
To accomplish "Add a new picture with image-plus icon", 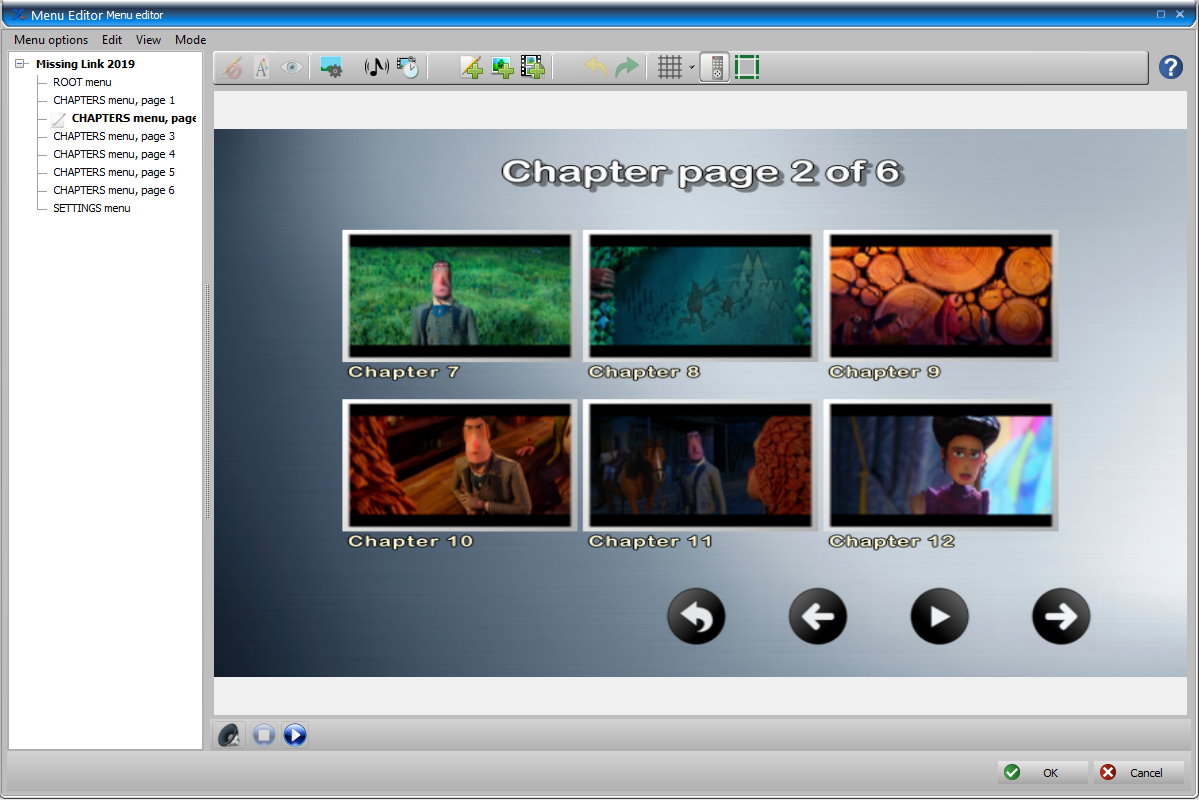I will pos(502,67).
